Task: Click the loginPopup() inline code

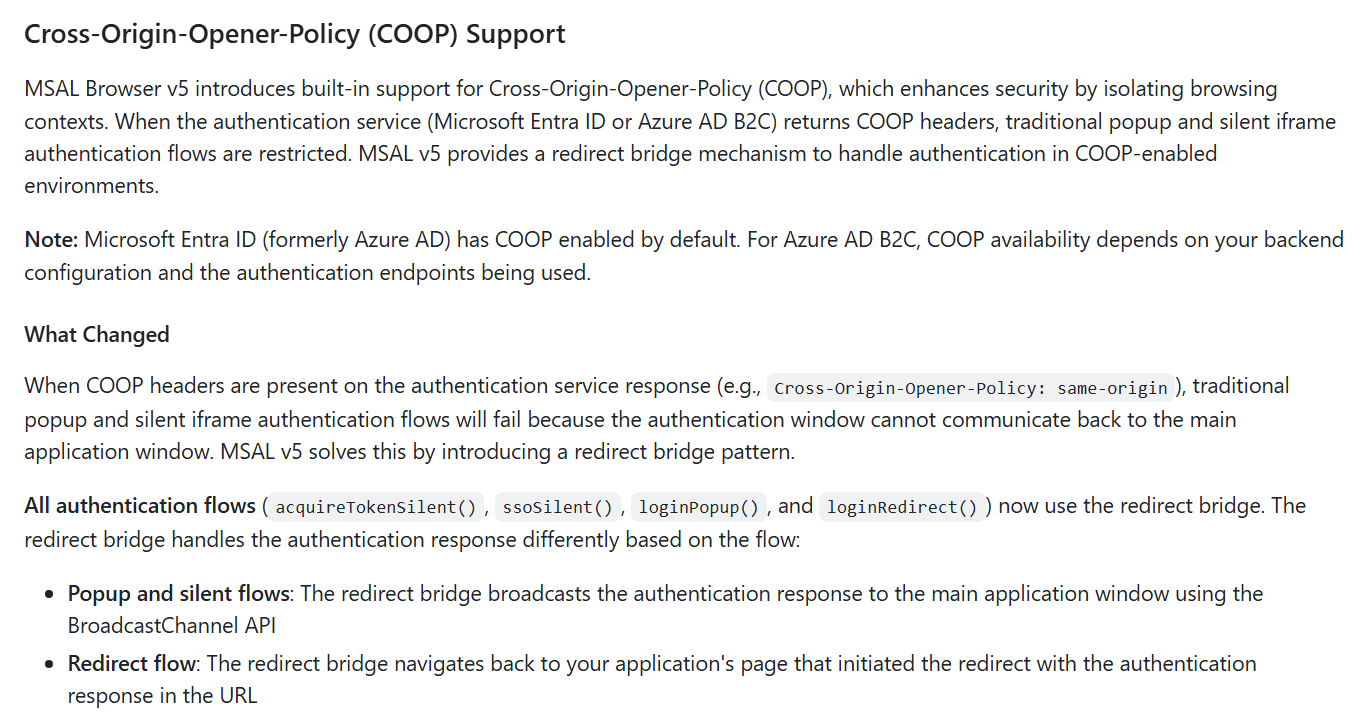Action: coord(699,507)
